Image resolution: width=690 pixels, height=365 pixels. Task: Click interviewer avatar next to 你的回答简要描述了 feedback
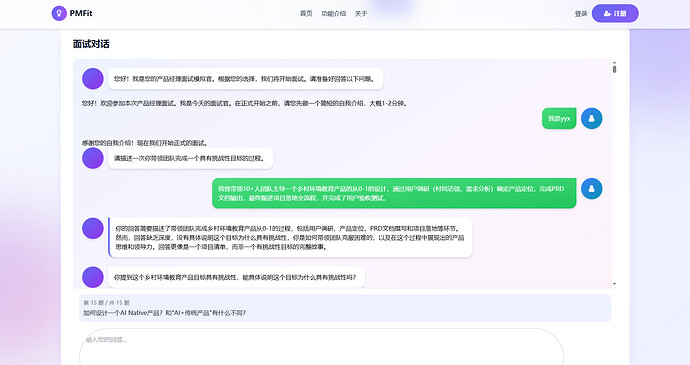[93, 229]
